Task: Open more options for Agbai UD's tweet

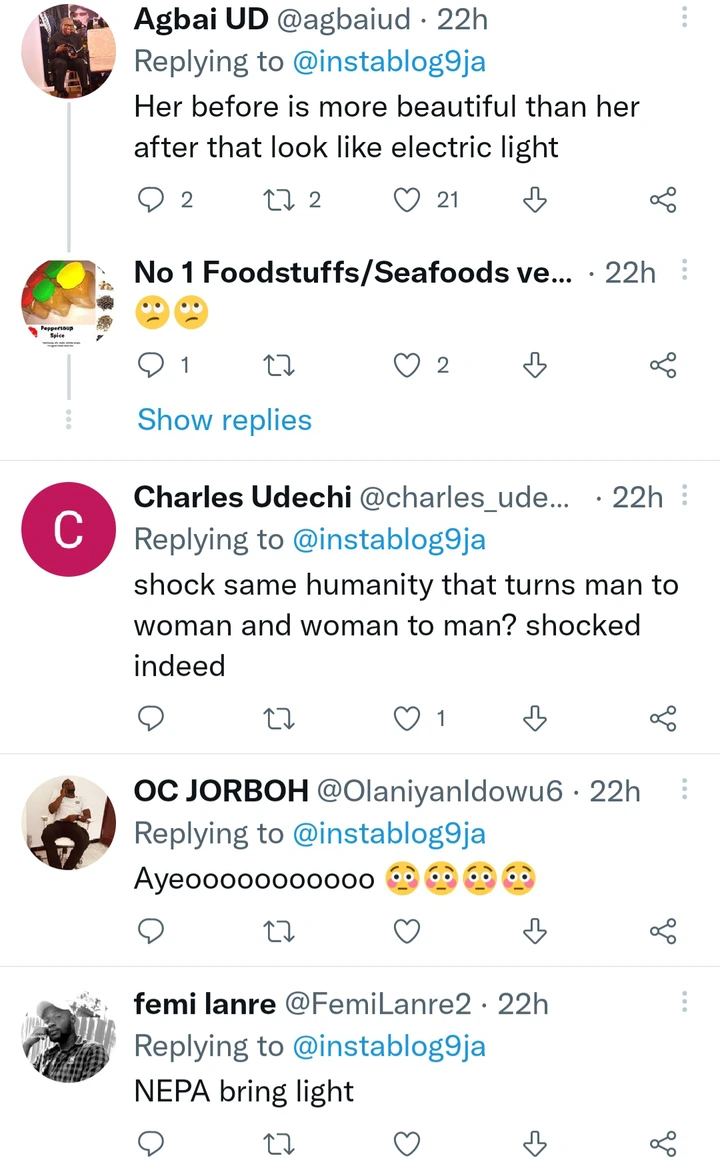Action: point(685,18)
